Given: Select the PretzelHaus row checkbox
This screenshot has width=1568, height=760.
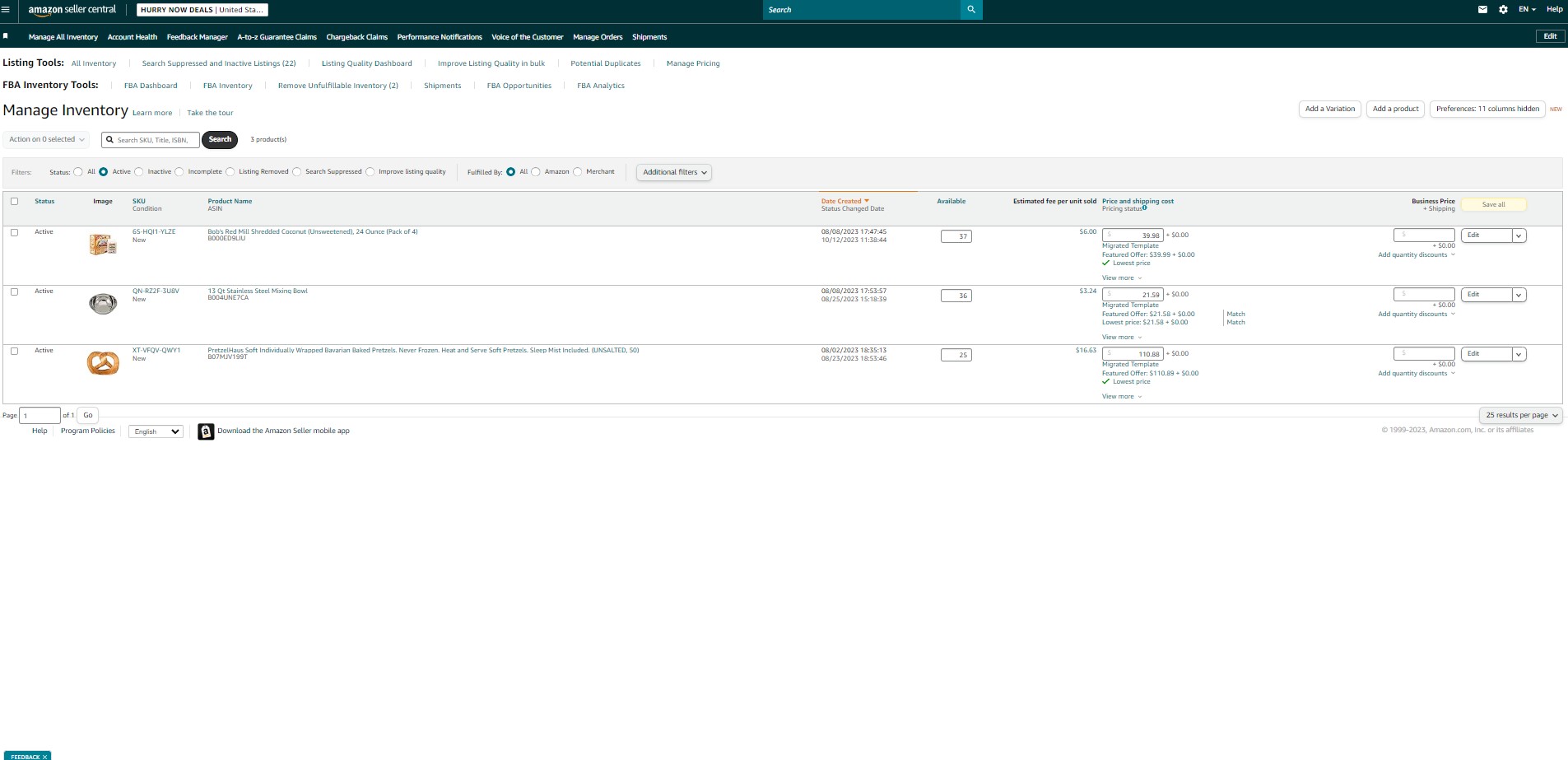Looking at the screenshot, I should [x=14, y=351].
